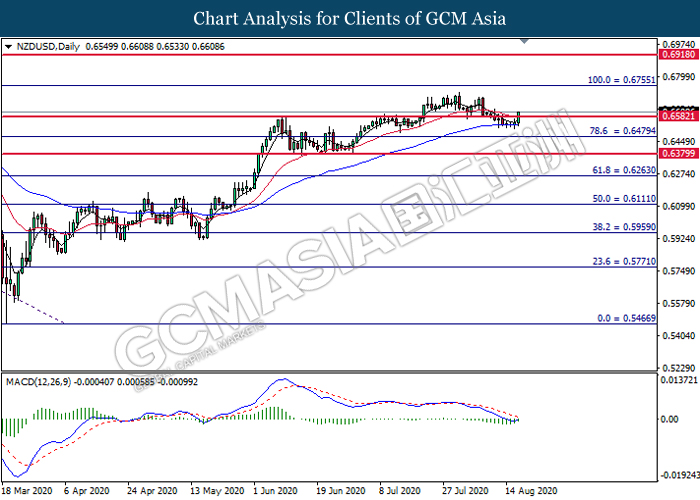Screen dimensions: 700x500
Task: Click the 18 Mar 2020 date marker
Action: (26, 492)
